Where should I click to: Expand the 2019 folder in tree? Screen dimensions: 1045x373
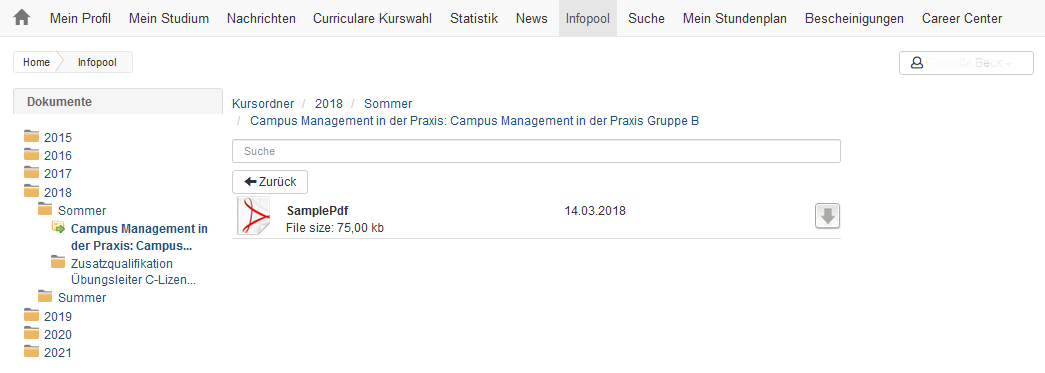pos(57,316)
